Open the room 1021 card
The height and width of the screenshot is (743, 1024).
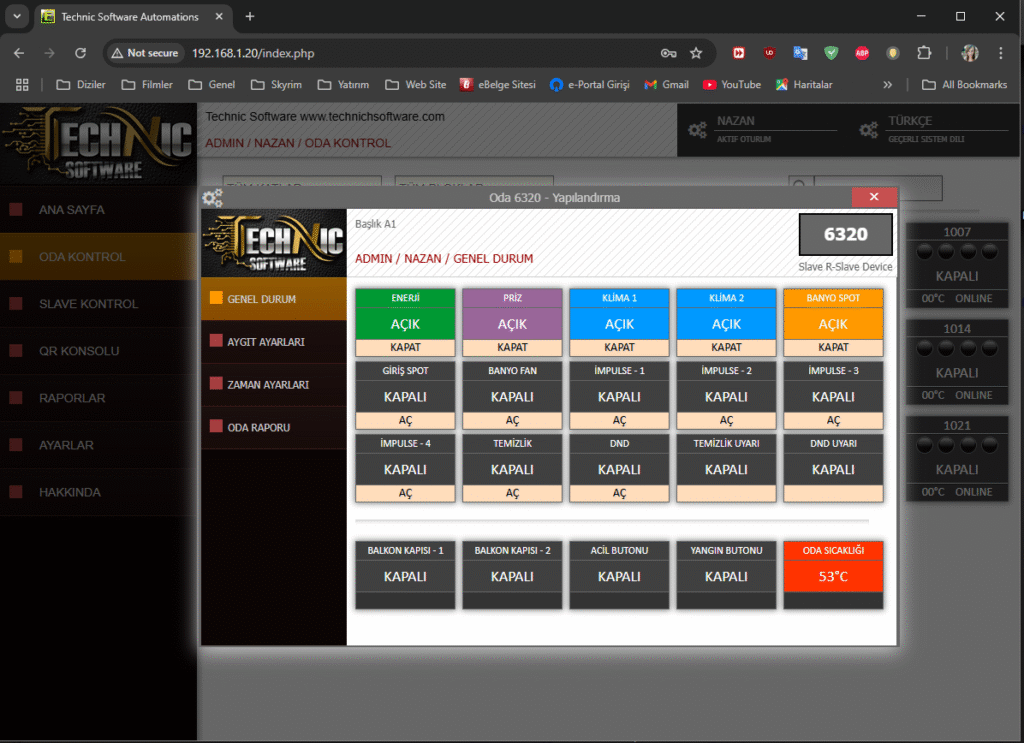coord(957,458)
